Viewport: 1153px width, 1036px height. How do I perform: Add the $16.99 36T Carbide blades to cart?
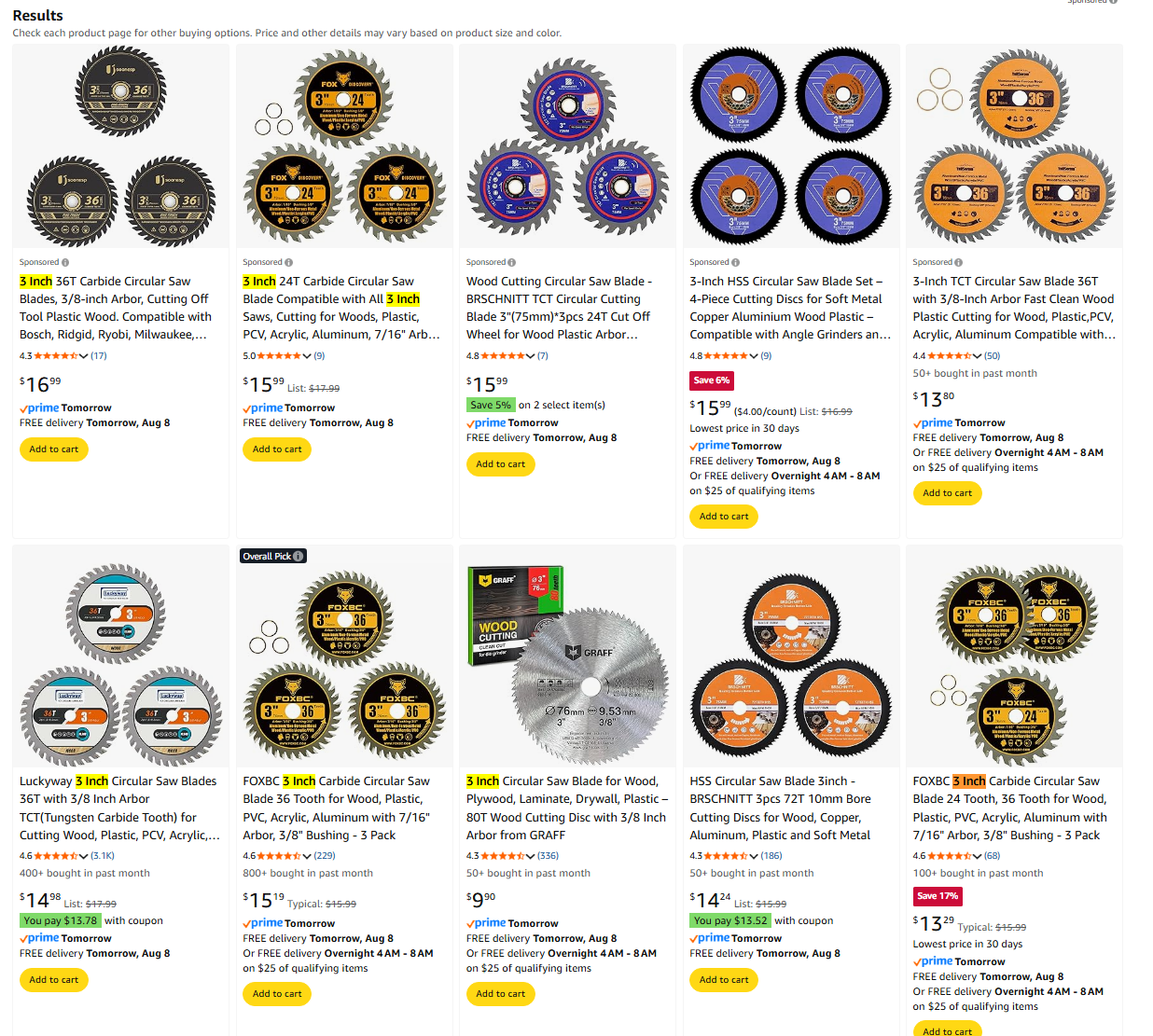click(x=54, y=449)
